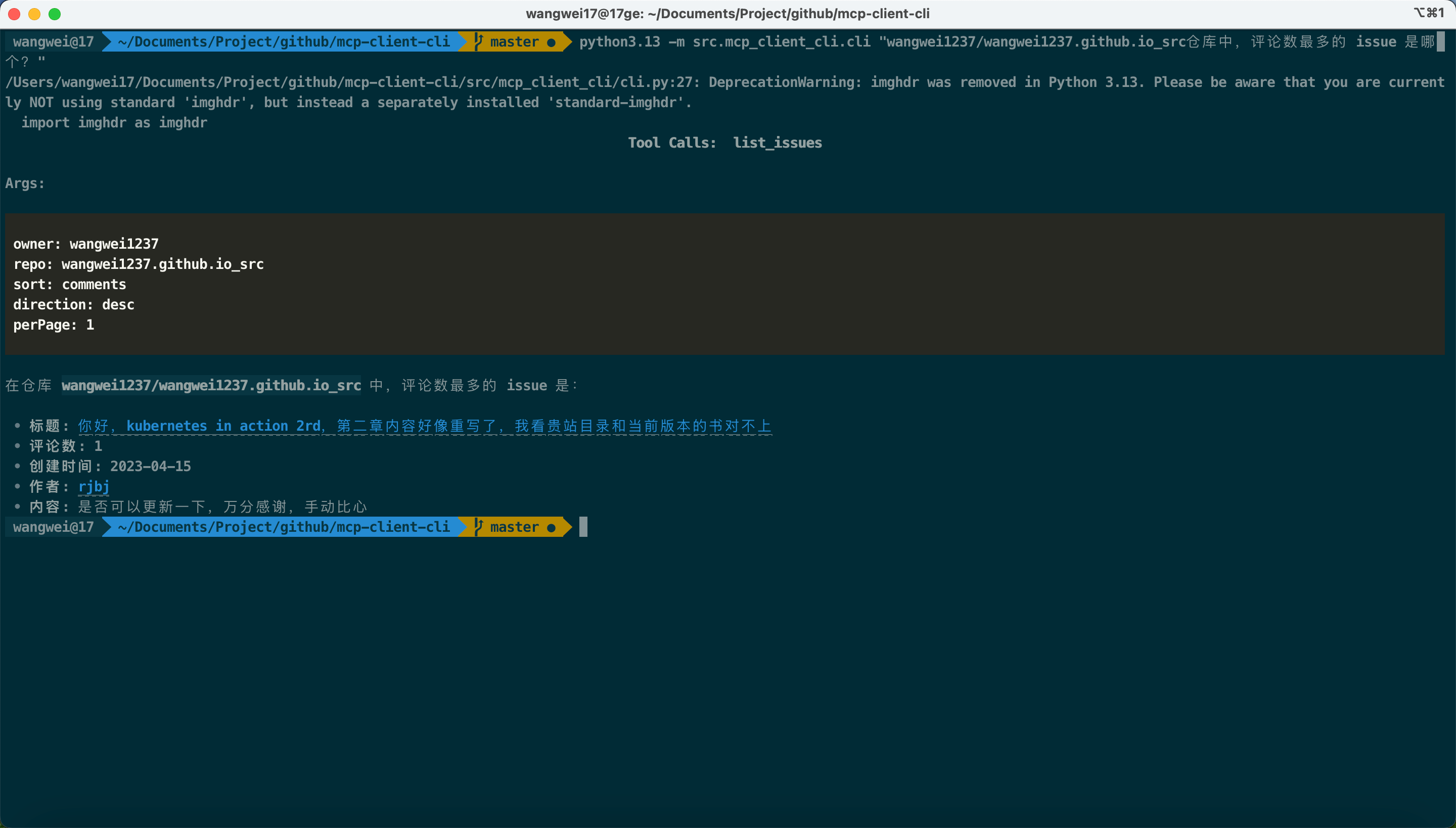
Task: Click the DeprecationWarning message line
Action: (x=724, y=92)
